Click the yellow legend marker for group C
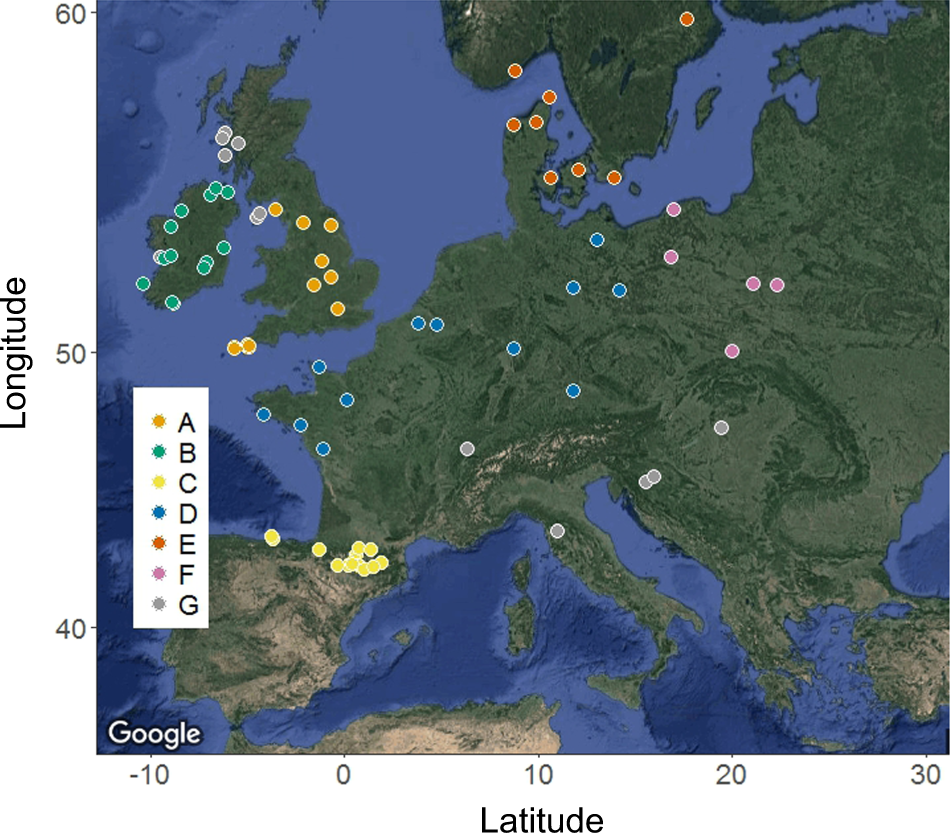Image resolution: width=950 pixels, height=833 pixels. point(158,484)
